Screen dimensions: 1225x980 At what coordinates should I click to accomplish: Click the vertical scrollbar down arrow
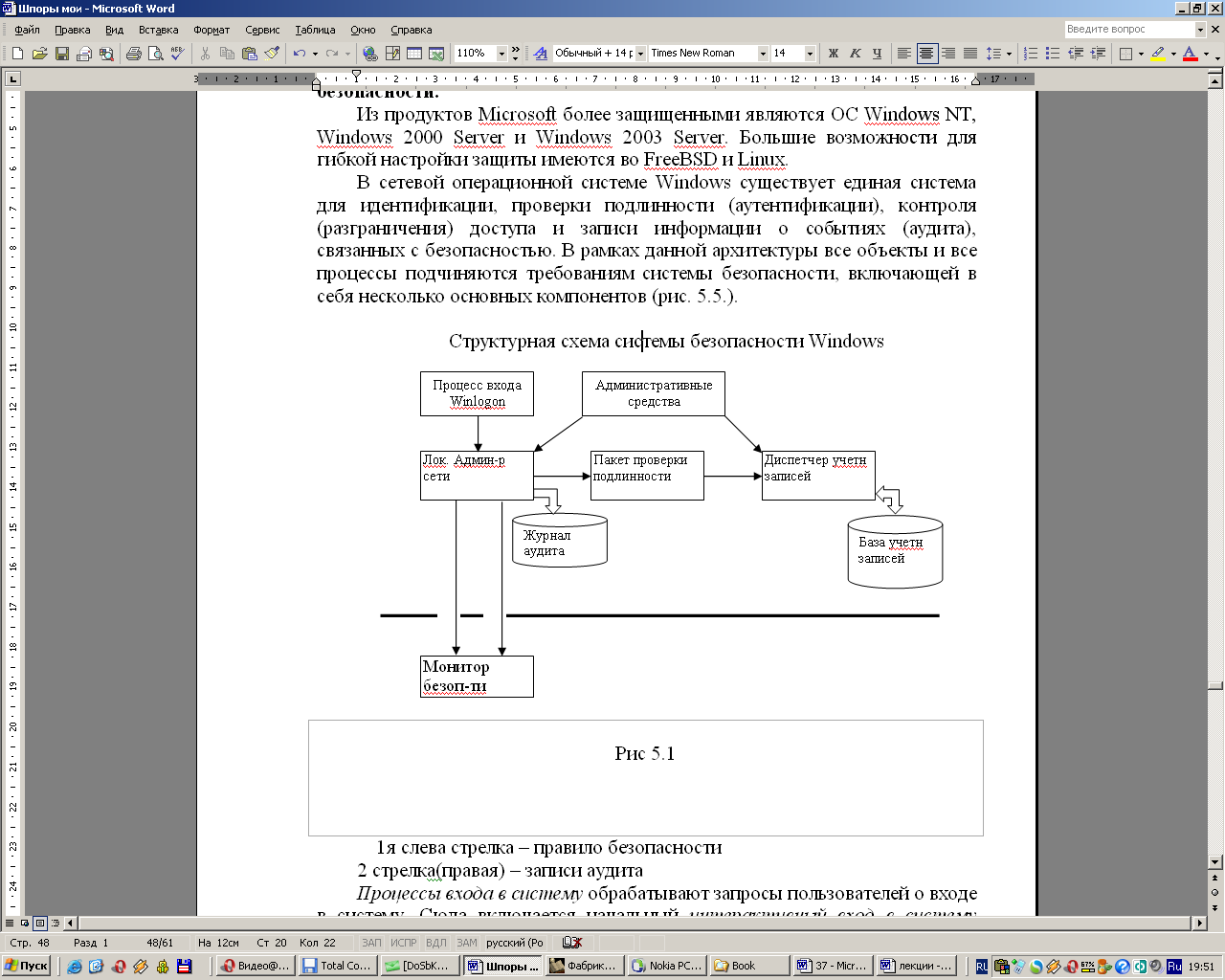(x=1215, y=861)
